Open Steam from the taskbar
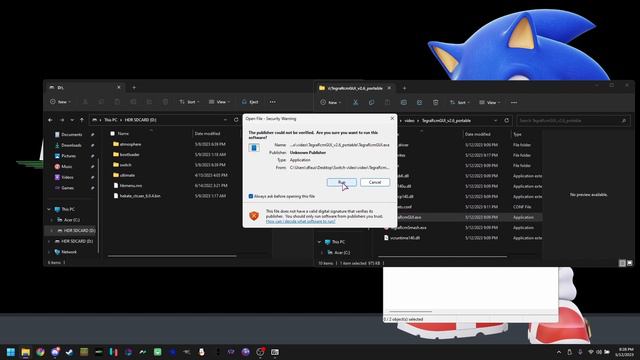640x360 pixels. [x=69, y=352]
